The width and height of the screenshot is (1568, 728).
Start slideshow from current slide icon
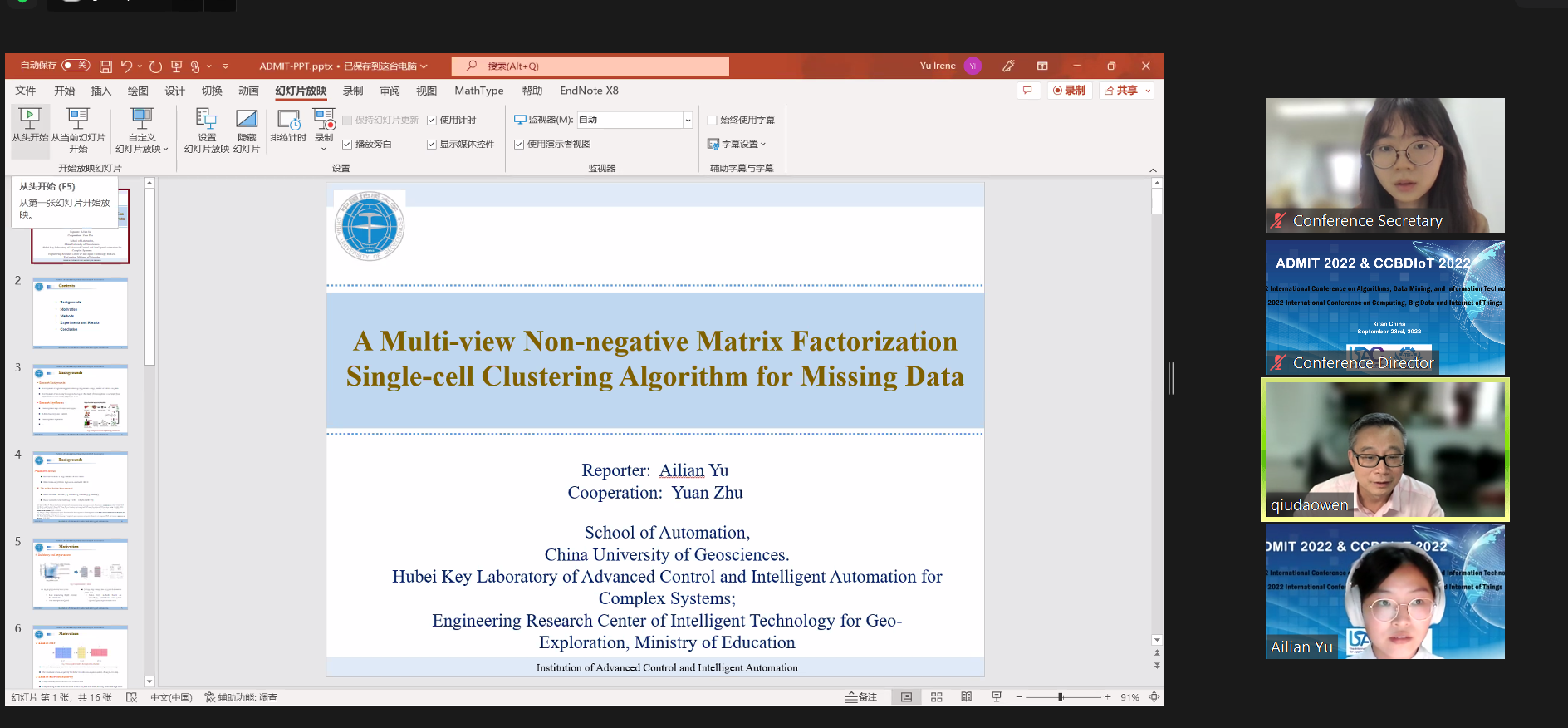click(78, 119)
